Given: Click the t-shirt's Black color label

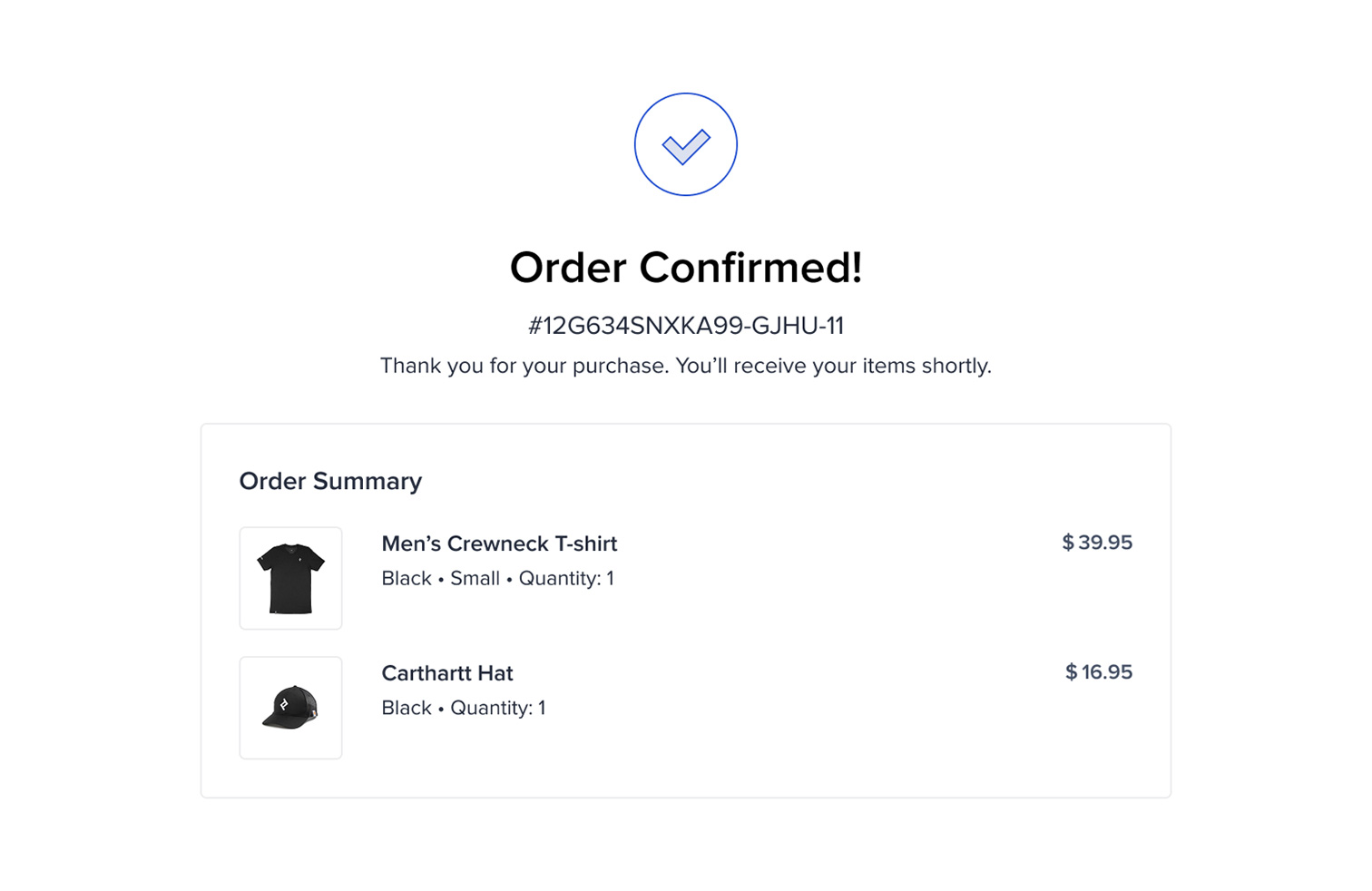Looking at the screenshot, I should click(406, 579).
